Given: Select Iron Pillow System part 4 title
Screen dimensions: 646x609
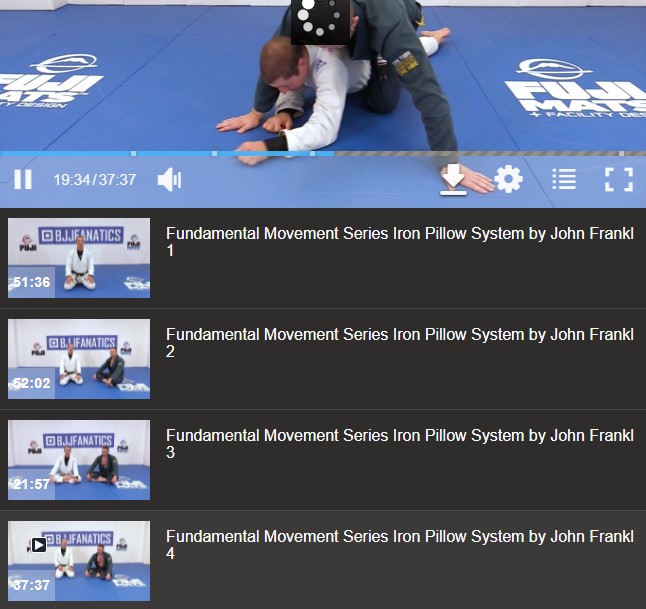Looking at the screenshot, I should coord(400,545).
